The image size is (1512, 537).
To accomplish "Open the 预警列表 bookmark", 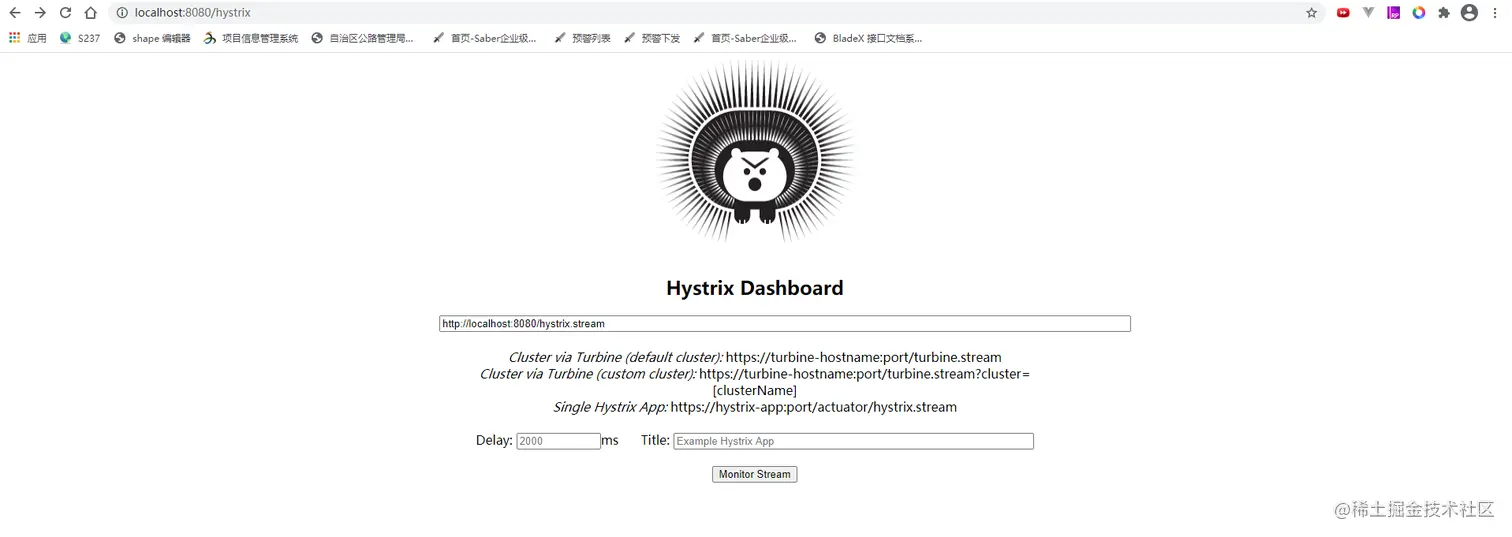I will point(582,38).
